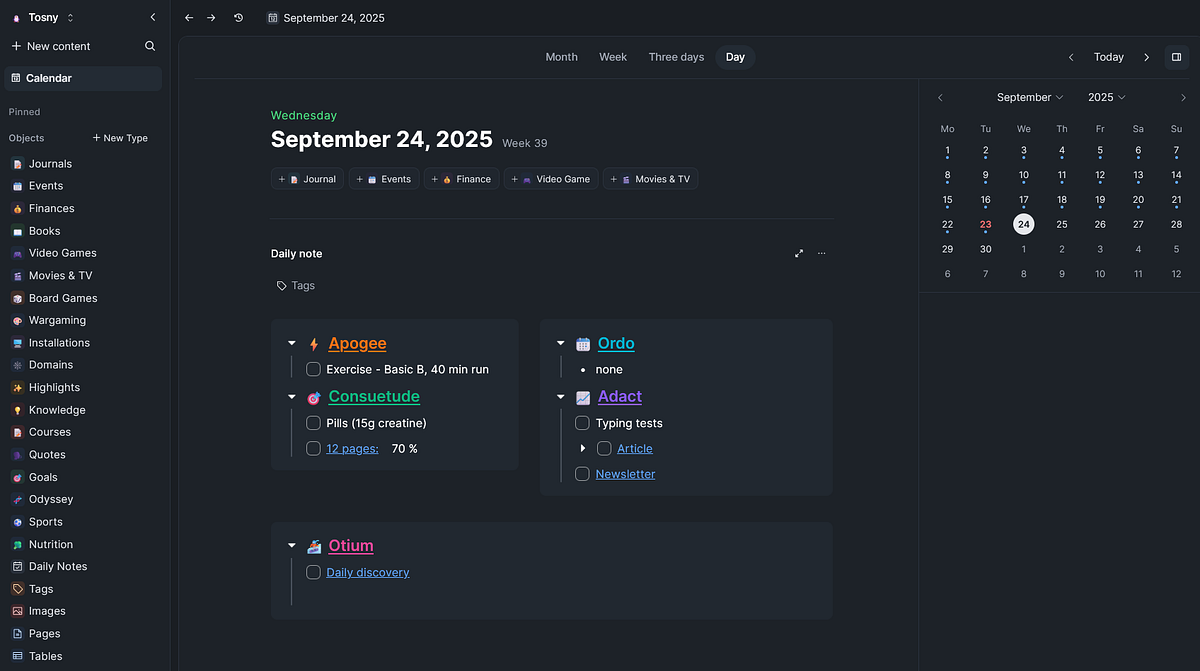Check the Exercise - Basic B checkbox
The width and height of the screenshot is (1200, 671).
(313, 370)
